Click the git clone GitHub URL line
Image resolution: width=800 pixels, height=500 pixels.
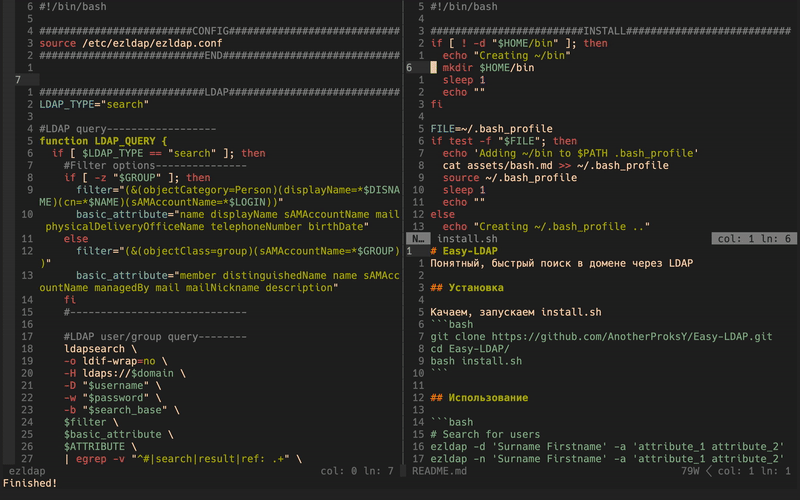(x=601, y=337)
